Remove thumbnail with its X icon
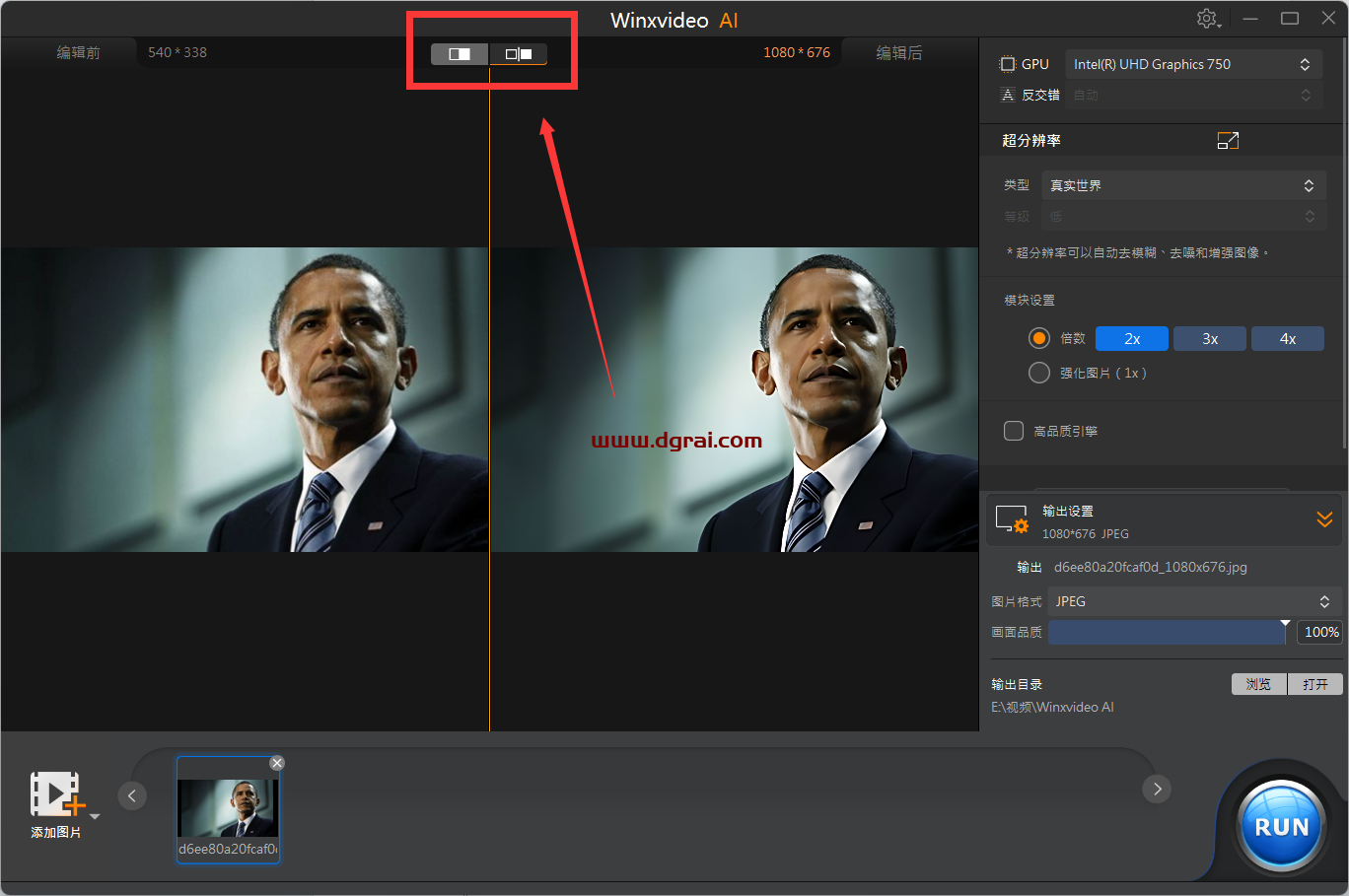The width and height of the screenshot is (1349, 896). pyautogui.click(x=277, y=763)
